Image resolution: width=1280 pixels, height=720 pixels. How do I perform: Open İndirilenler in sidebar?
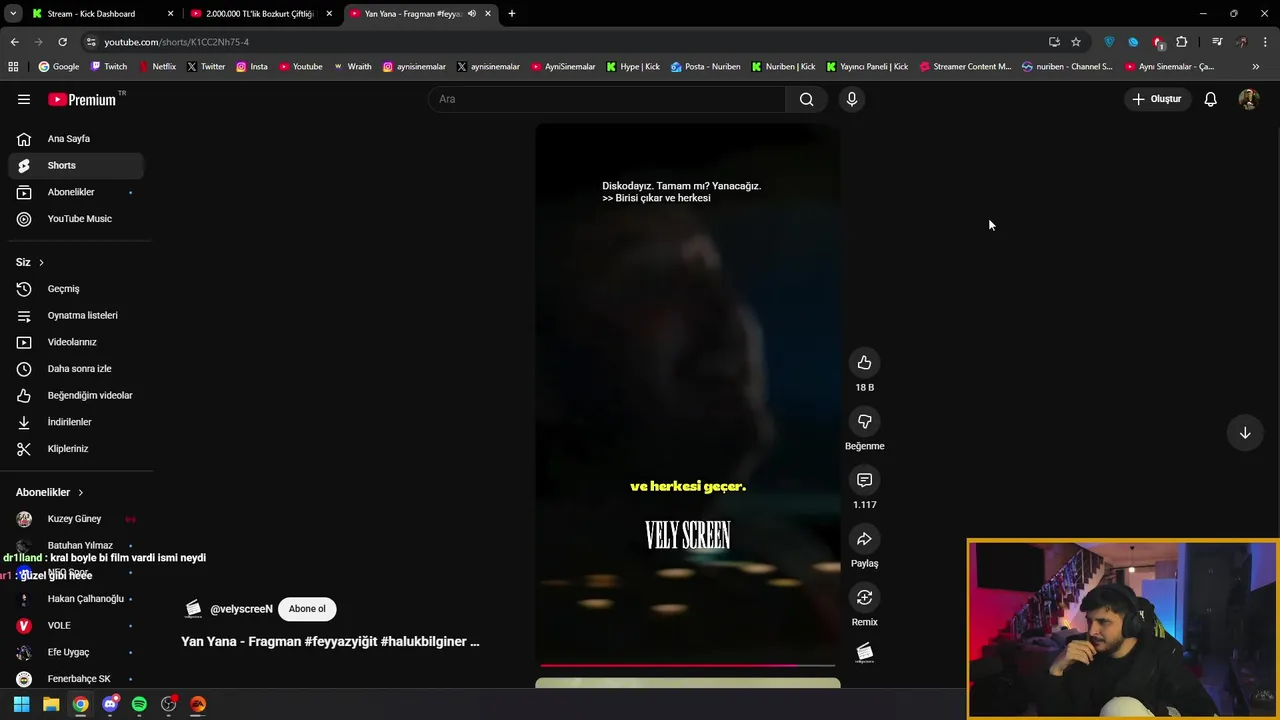pos(76,422)
